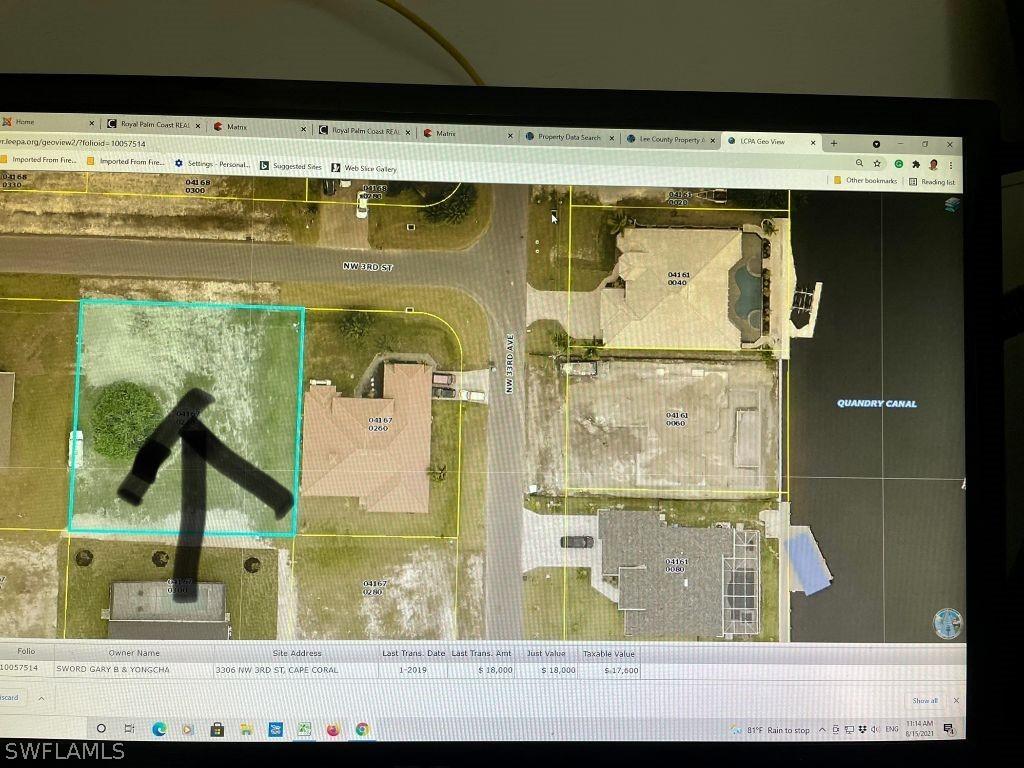Toggle the bookmark star in the address bar
1024x768 pixels.
877,163
